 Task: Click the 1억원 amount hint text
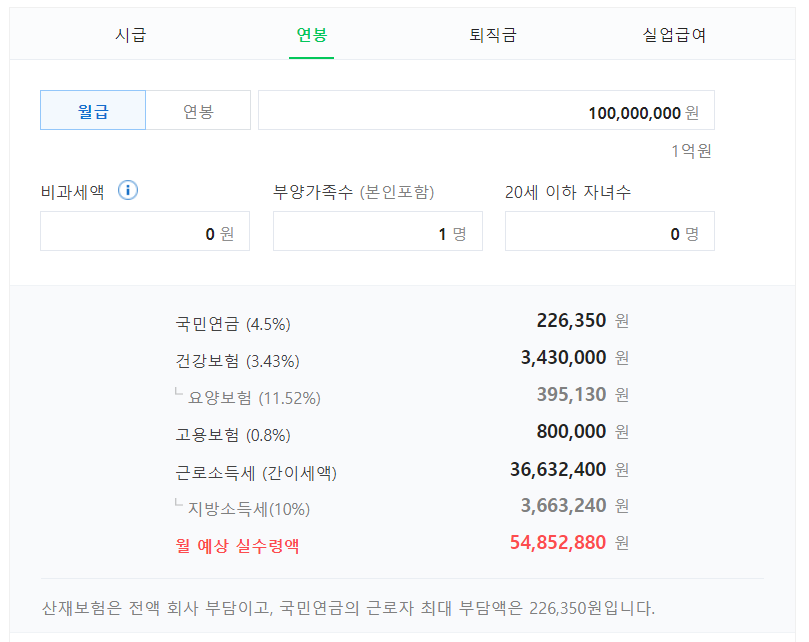point(690,152)
